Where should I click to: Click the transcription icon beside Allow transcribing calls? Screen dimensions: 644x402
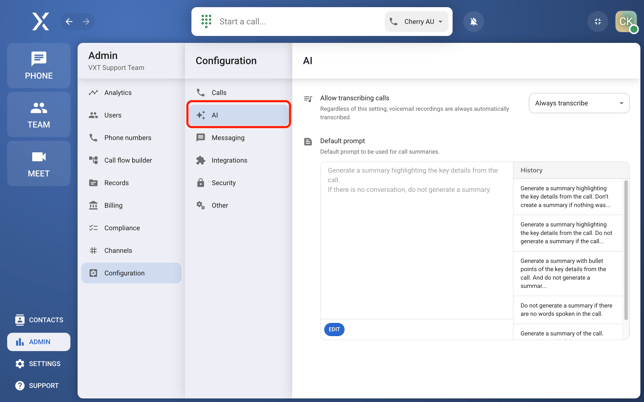(308, 99)
